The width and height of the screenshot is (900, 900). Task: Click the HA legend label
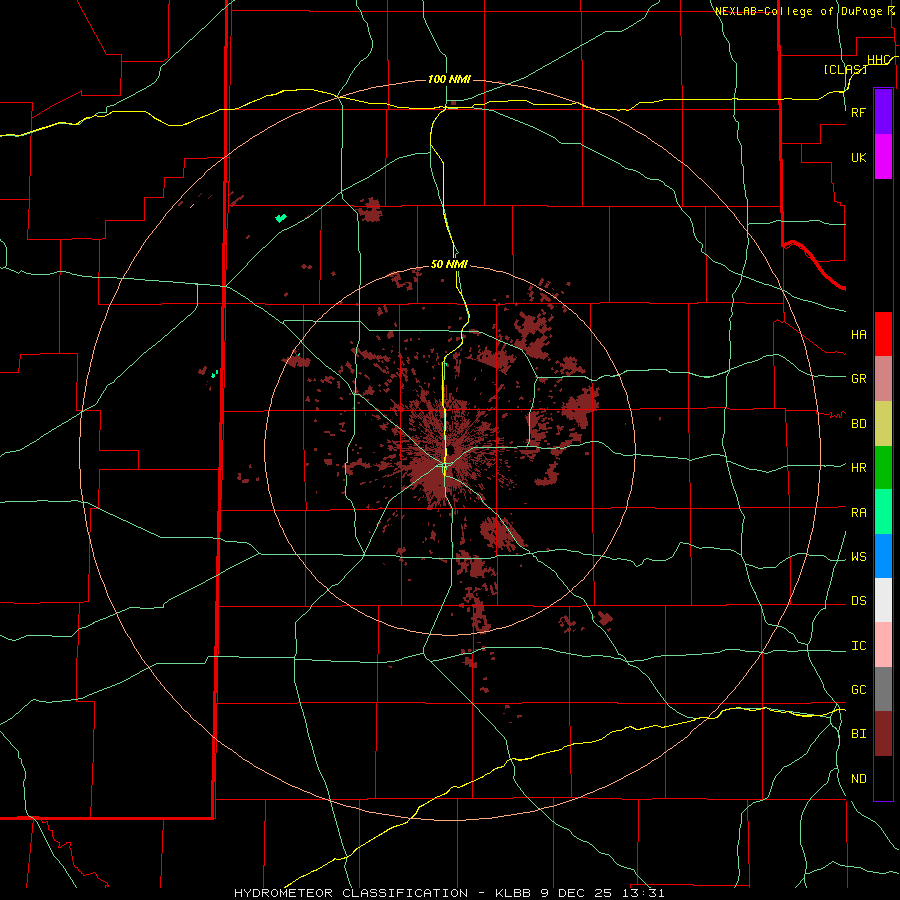click(x=858, y=335)
